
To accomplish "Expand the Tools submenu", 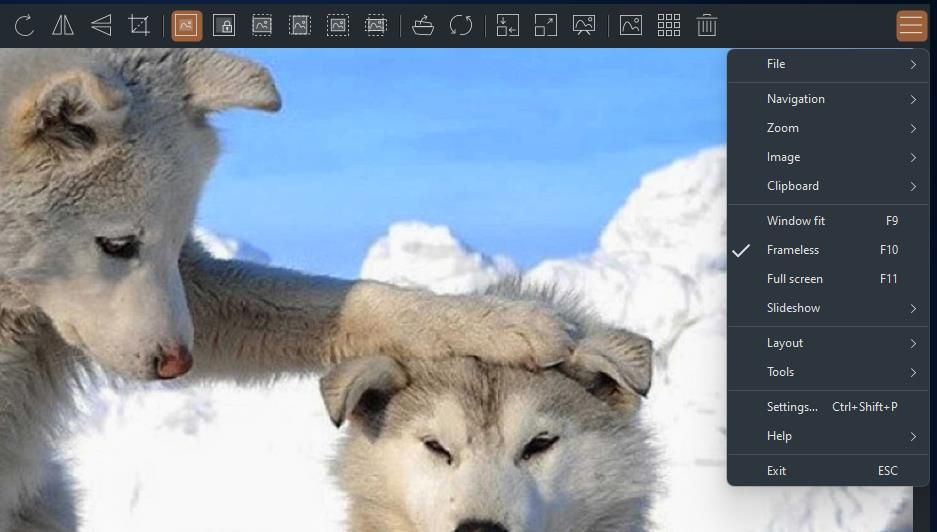I will [828, 372].
